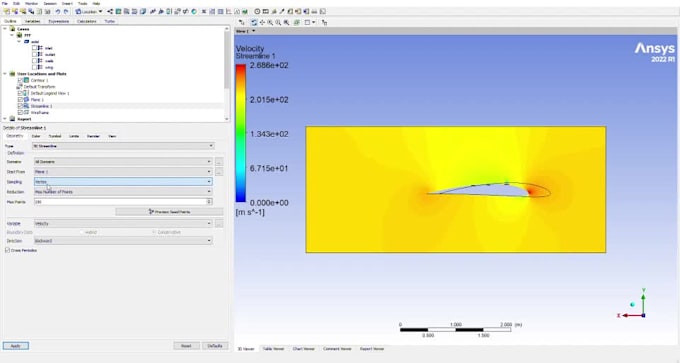Viewport: 680px width, 363px height.
Task: Toggle visibility of Default Legend View 1
Action: (x=20, y=93)
